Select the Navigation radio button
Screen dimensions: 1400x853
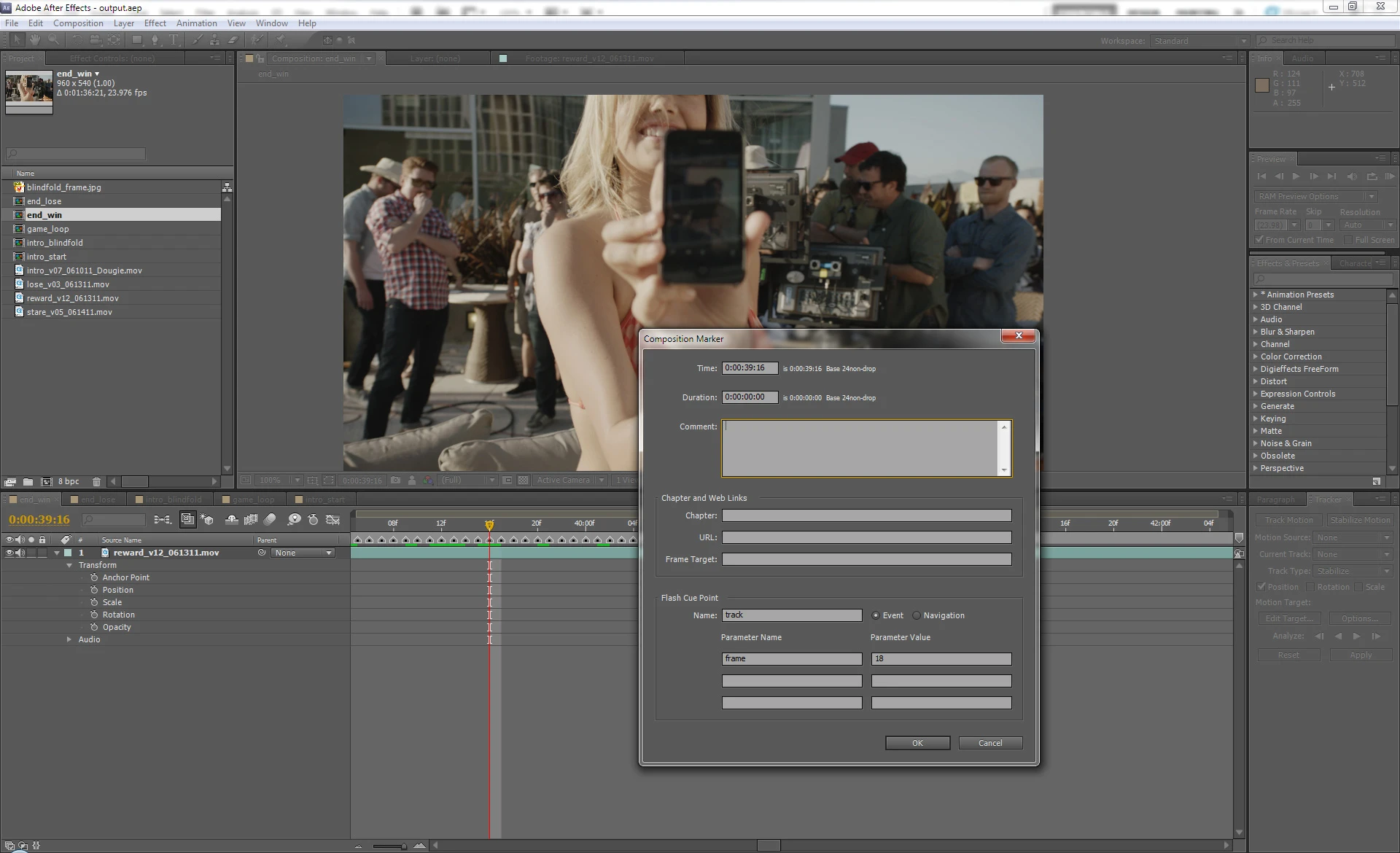917,615
